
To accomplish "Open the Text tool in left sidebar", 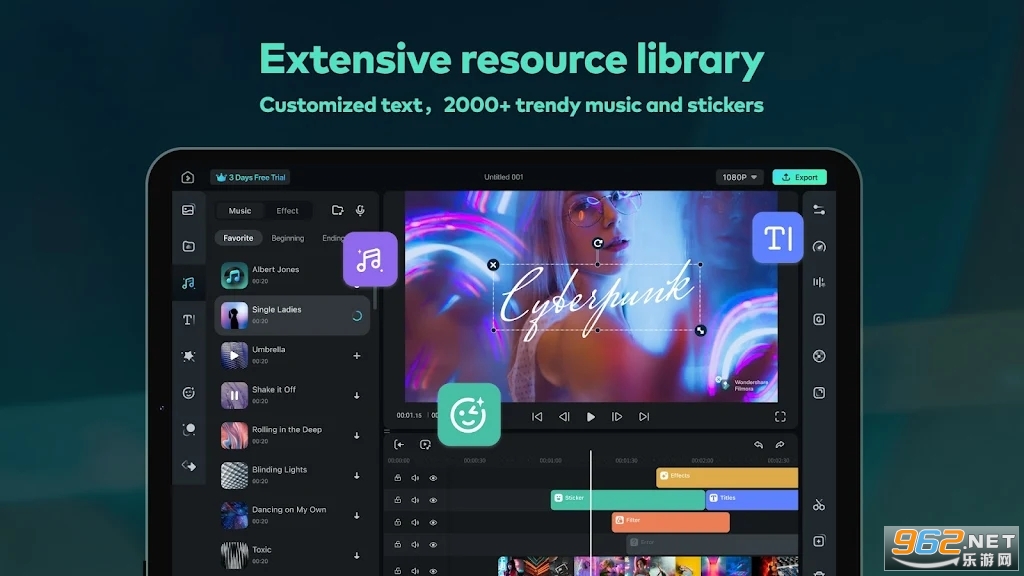I will (188, 320).
